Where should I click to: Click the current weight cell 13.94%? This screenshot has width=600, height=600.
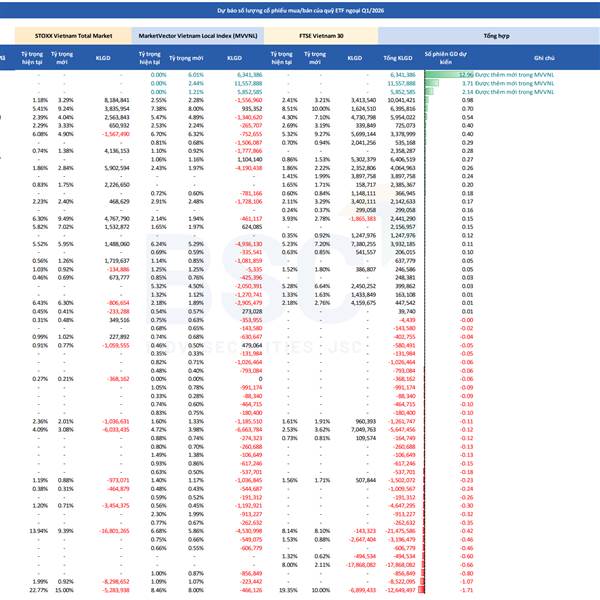coord(39,531)
